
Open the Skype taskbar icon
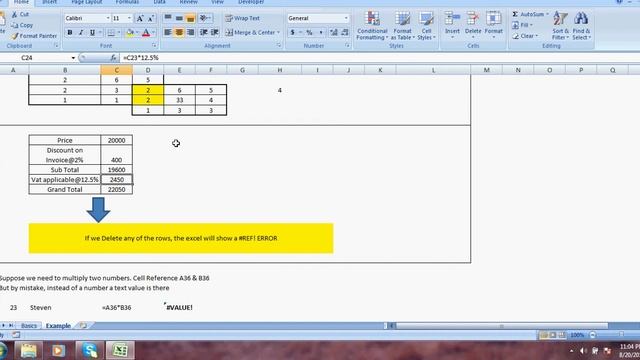click(89, 351)
